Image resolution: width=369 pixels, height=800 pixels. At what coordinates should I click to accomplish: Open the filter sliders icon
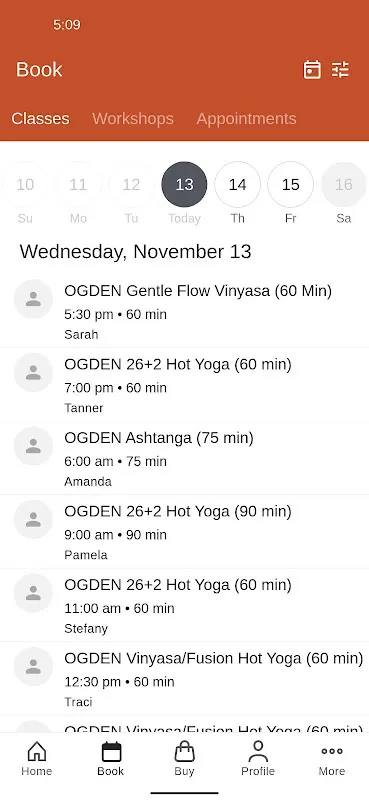pos(340,69)
